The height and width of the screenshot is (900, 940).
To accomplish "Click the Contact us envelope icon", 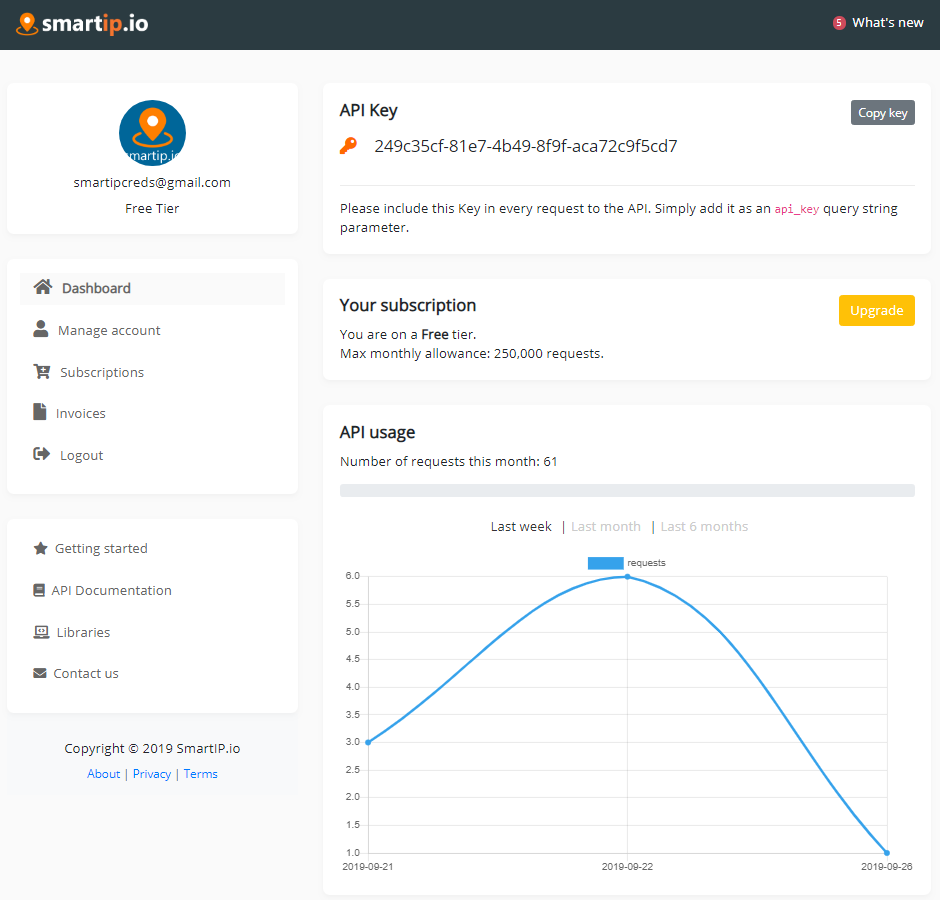I will [x=40, y=673].
